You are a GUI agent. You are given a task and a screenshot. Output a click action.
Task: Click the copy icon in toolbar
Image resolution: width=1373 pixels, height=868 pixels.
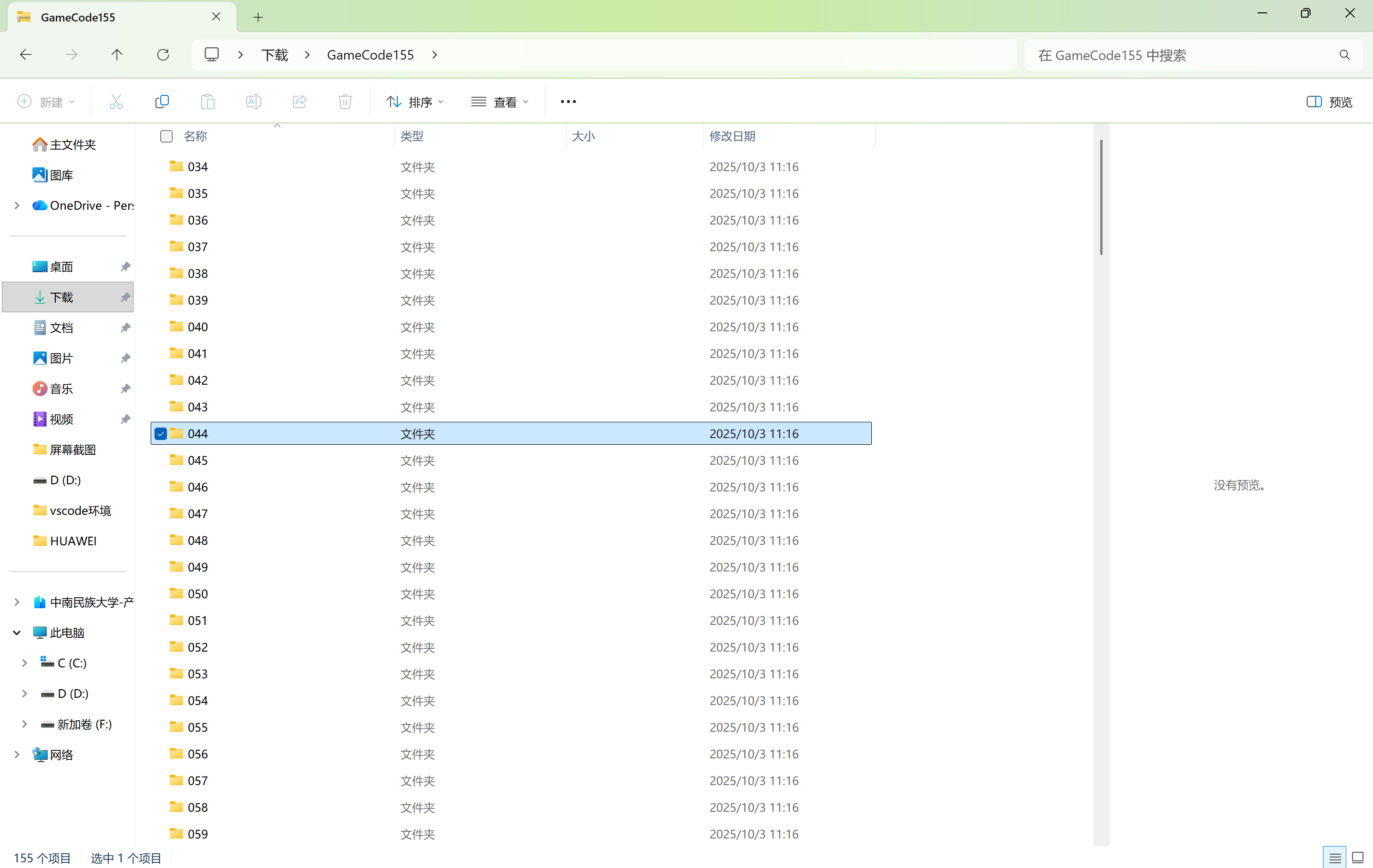coord(162,102)
